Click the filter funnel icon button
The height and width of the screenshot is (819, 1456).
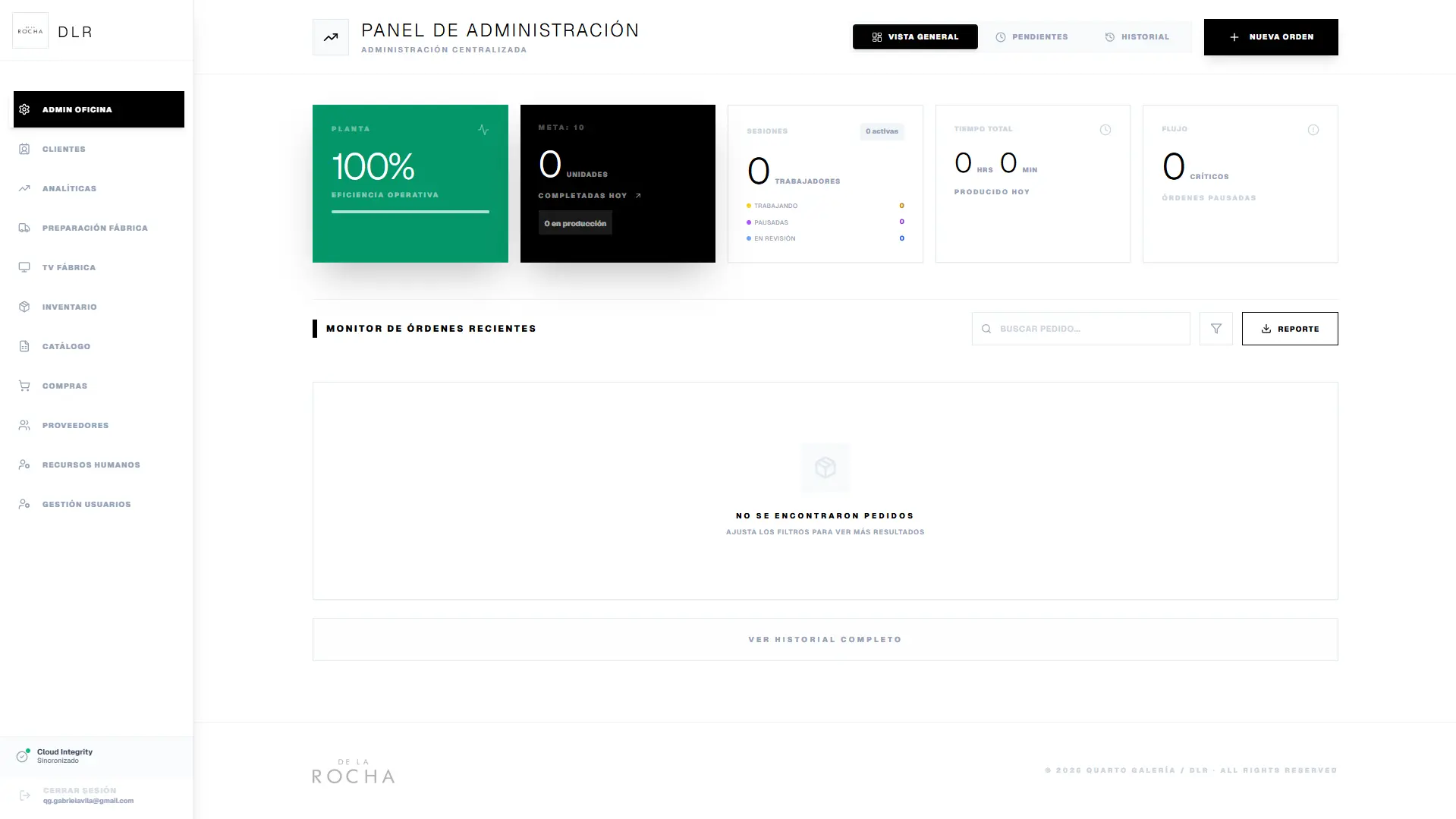(x=1215, y=329)
